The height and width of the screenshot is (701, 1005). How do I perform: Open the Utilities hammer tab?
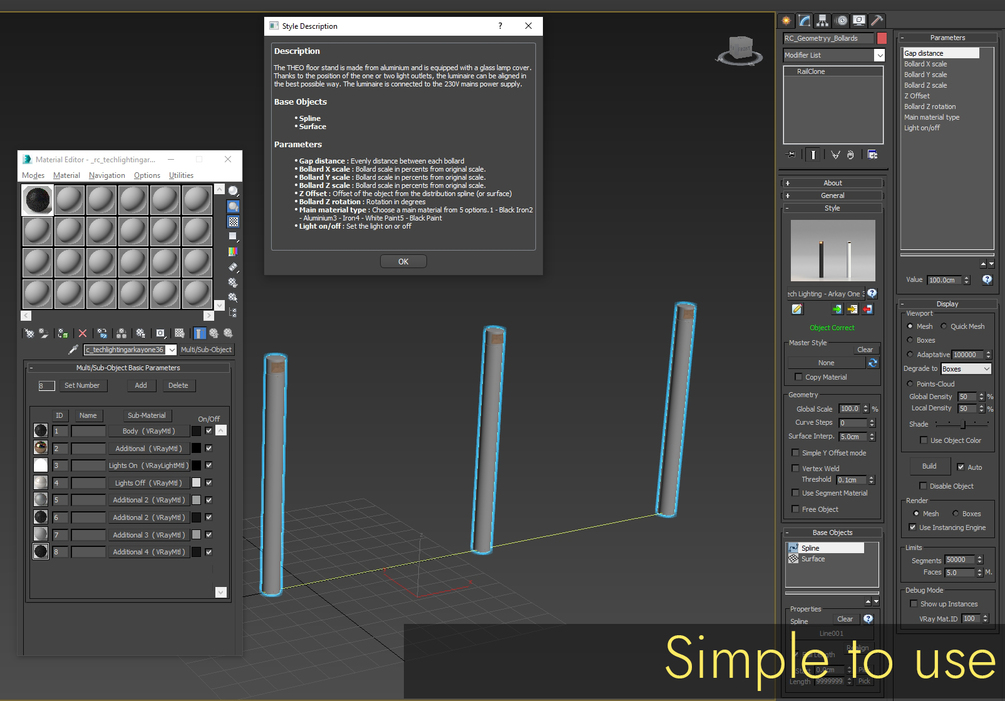click(877, 21)
